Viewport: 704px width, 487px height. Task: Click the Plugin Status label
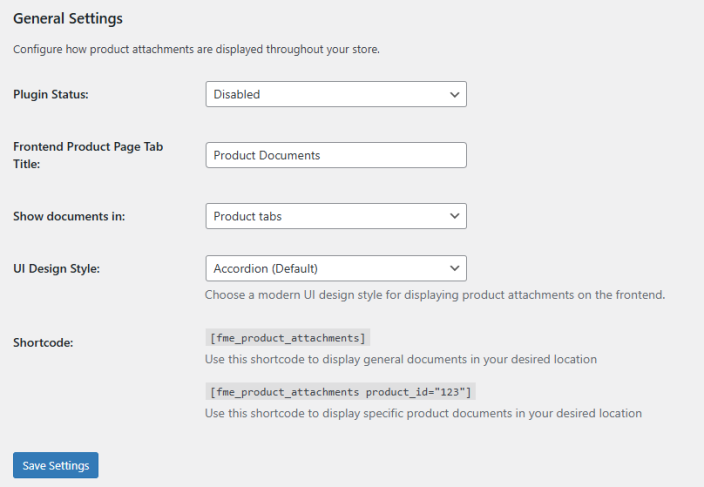pyautogui.click(x=50, y=94)
